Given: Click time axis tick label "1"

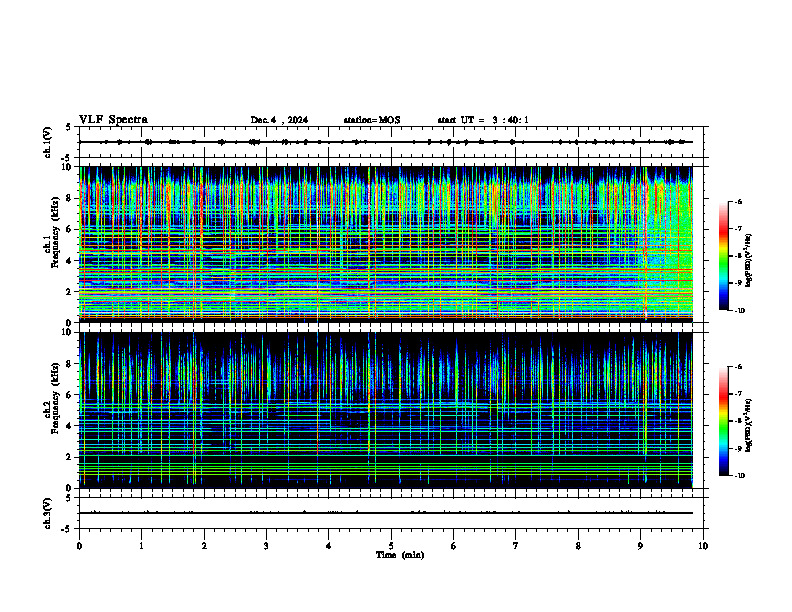Looking at the screenshot, I should (x=142, y=546).
